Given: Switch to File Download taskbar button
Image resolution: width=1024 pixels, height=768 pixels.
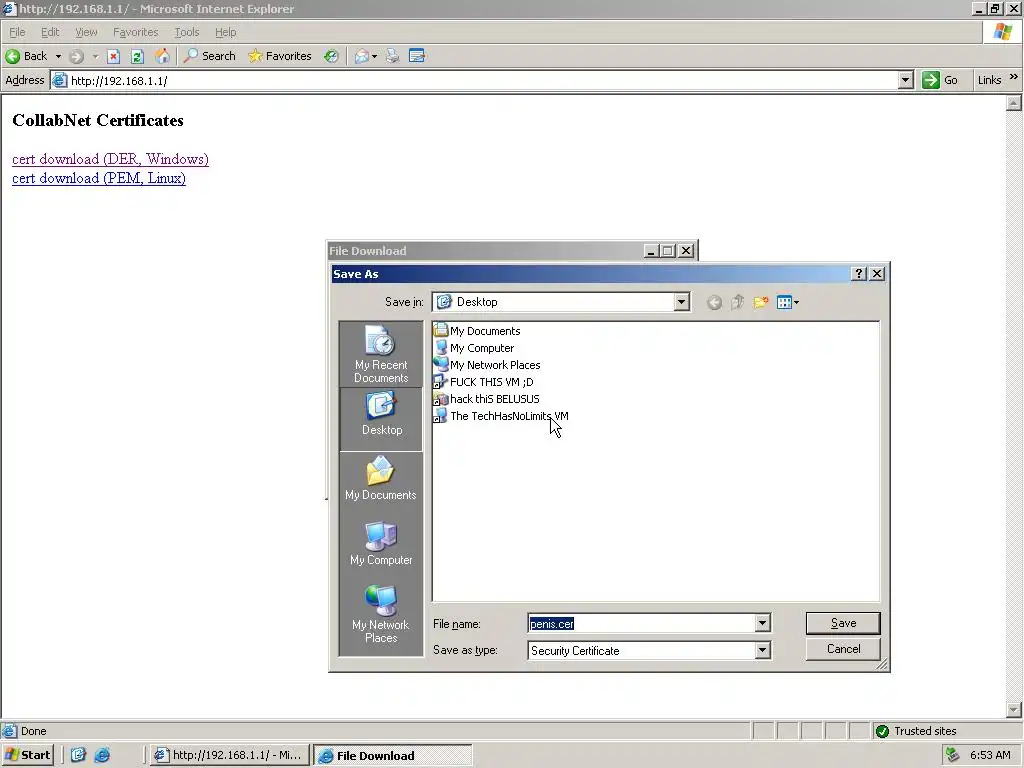Looking at the screenshot, I should [x=392, y=756].
